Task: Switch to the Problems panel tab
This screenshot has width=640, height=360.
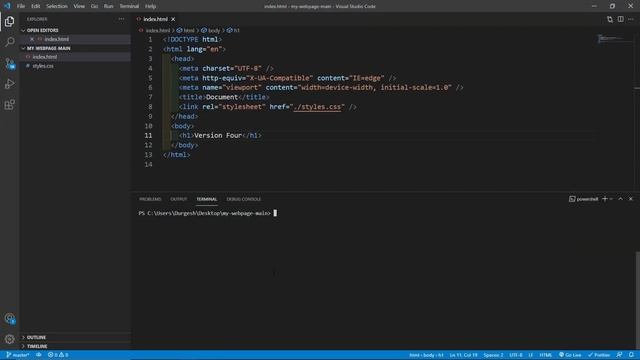Action: 150,199
